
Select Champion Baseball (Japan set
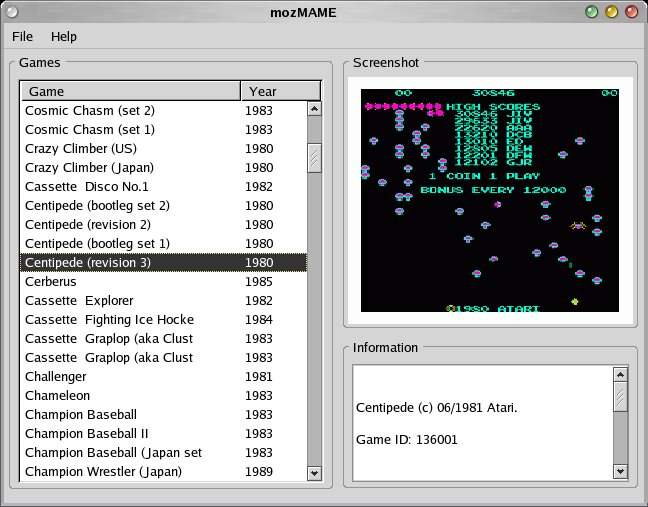[x=164, y=453]
